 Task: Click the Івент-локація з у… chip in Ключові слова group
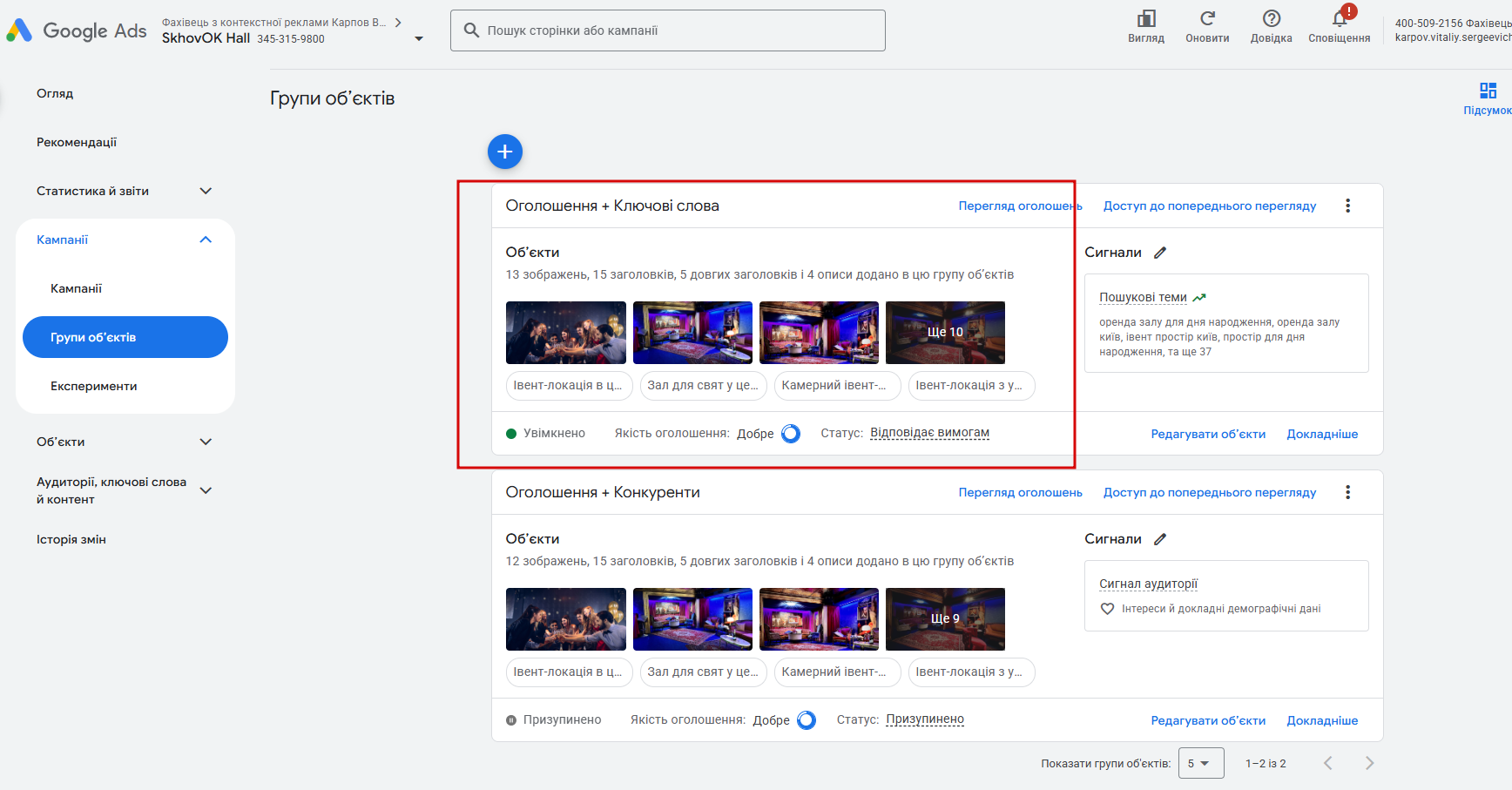click(x=971, y=385)
